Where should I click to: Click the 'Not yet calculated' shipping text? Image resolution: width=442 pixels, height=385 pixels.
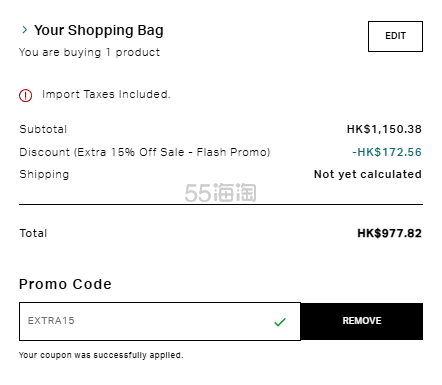[368, 174]
